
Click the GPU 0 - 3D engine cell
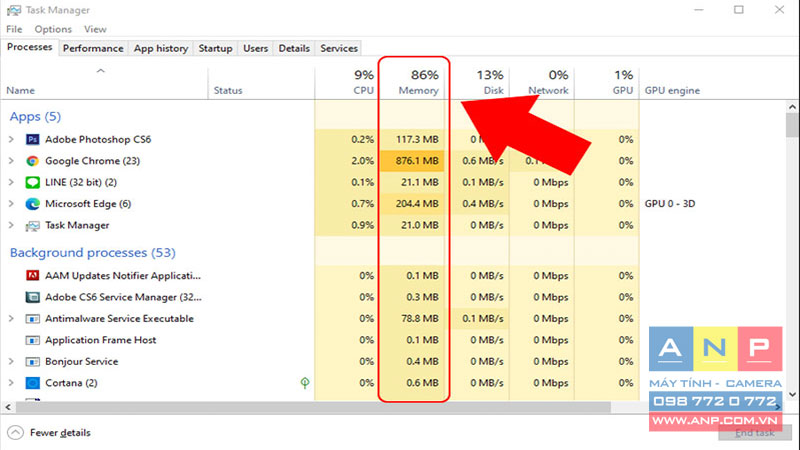click(x=670, y=204)
